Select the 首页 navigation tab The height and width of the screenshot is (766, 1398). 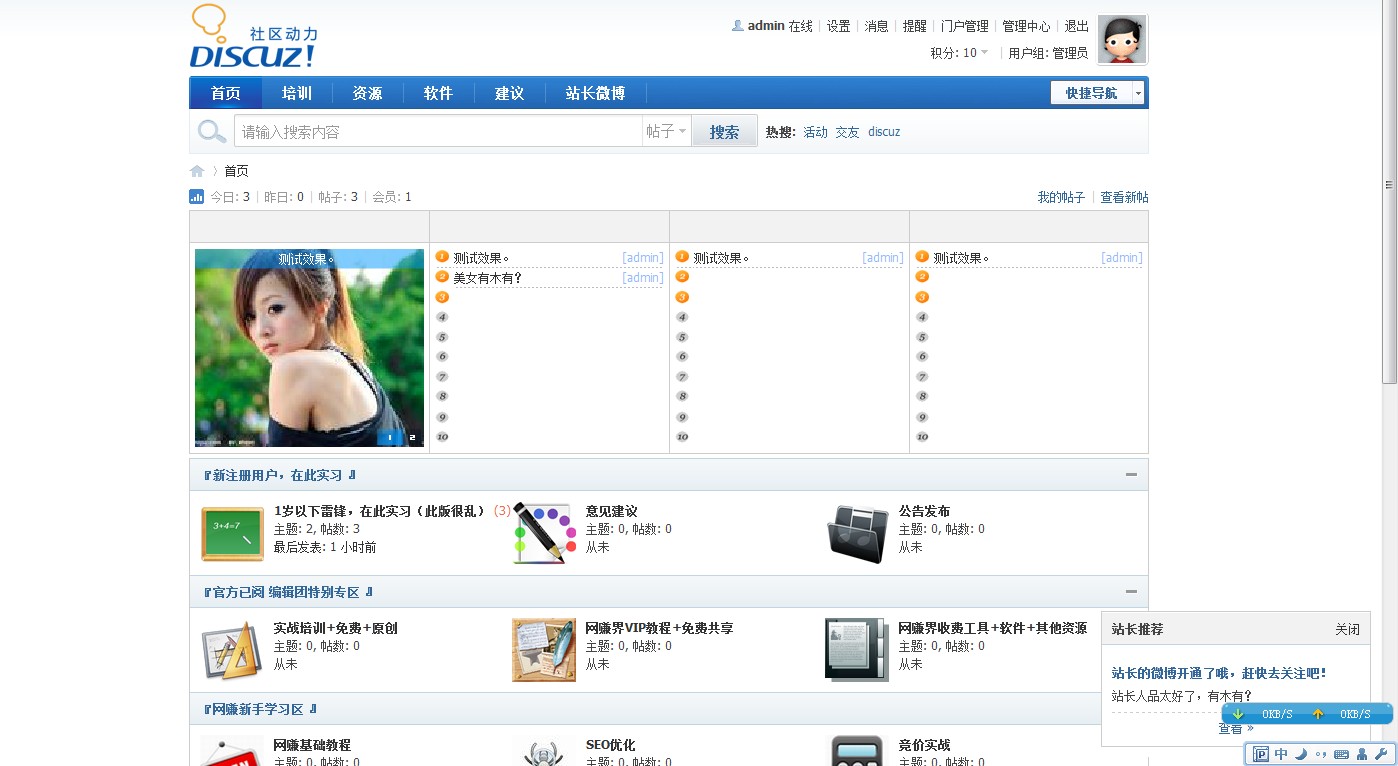226,93
